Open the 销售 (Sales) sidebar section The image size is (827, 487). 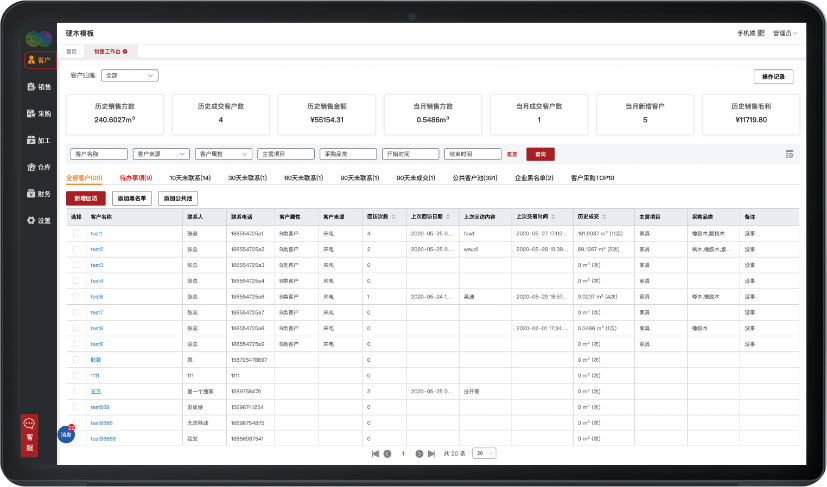pos(40,87)
